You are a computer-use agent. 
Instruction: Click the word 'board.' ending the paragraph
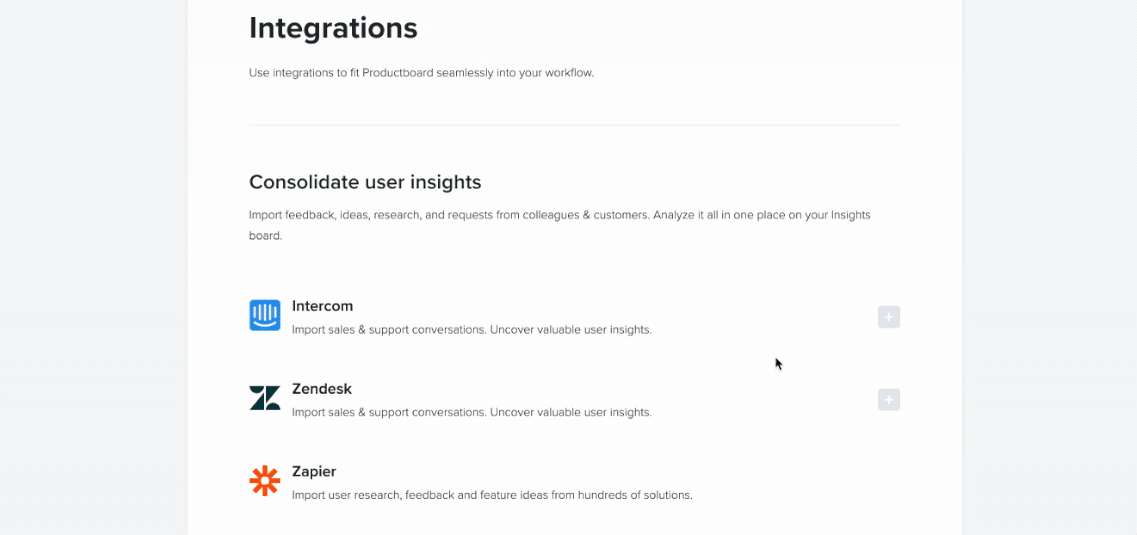(265, 236)
